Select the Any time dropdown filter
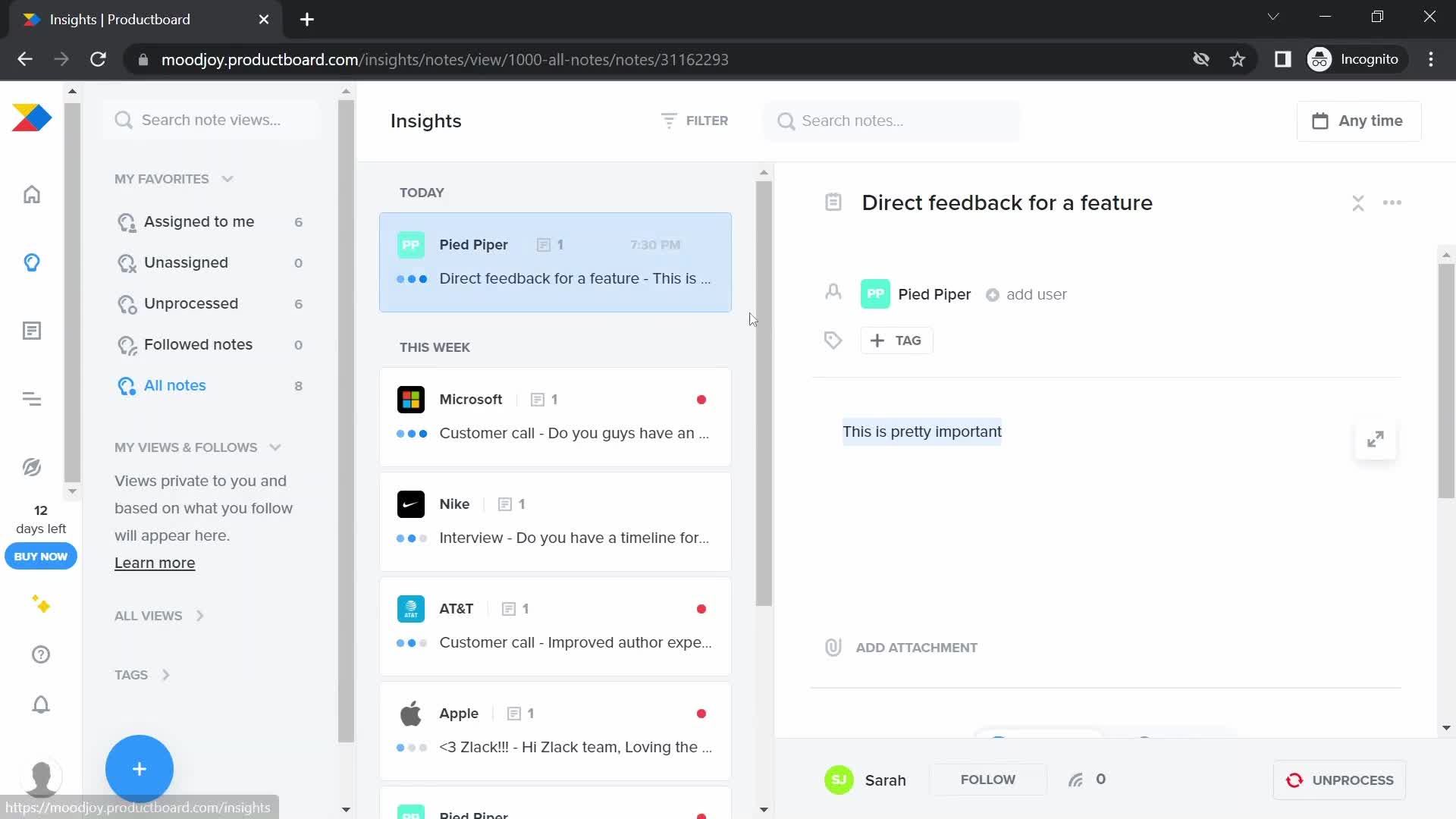Screen dimensions: 1456x819 pyautogui.click(x=1358, y=120)
